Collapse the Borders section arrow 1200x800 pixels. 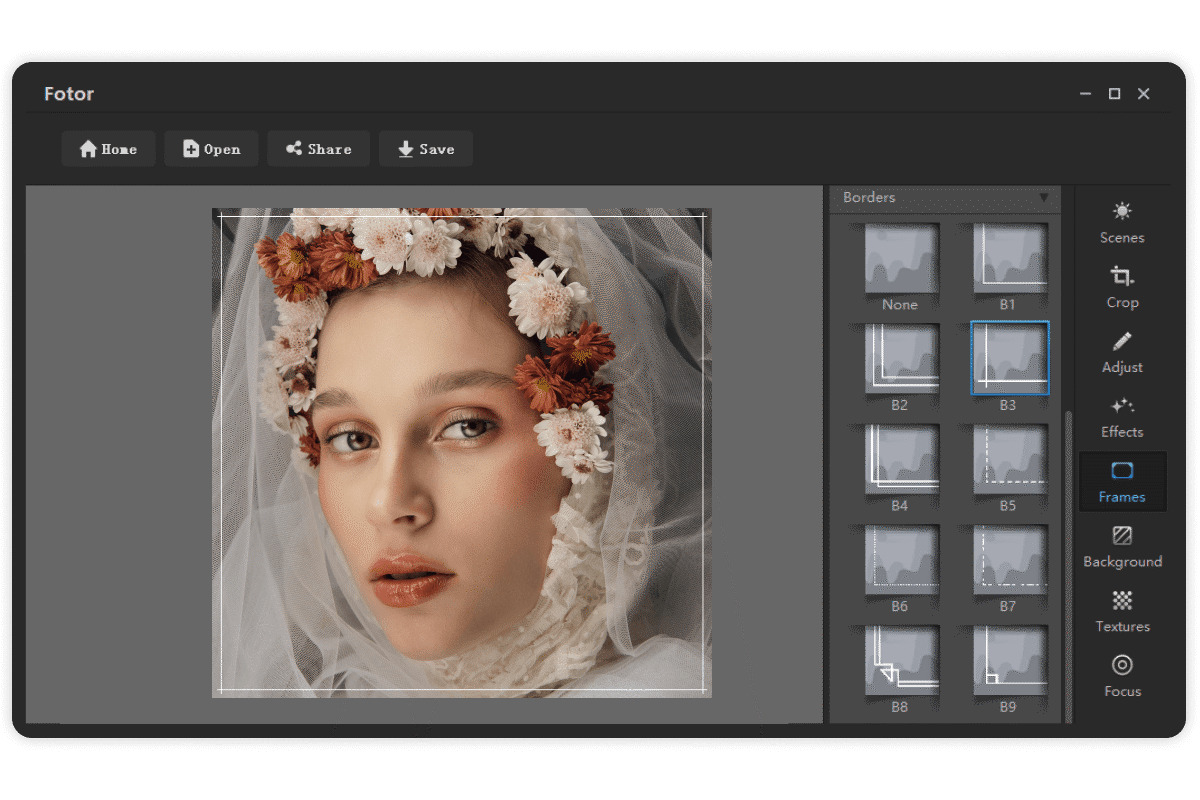coord(1044,197)
